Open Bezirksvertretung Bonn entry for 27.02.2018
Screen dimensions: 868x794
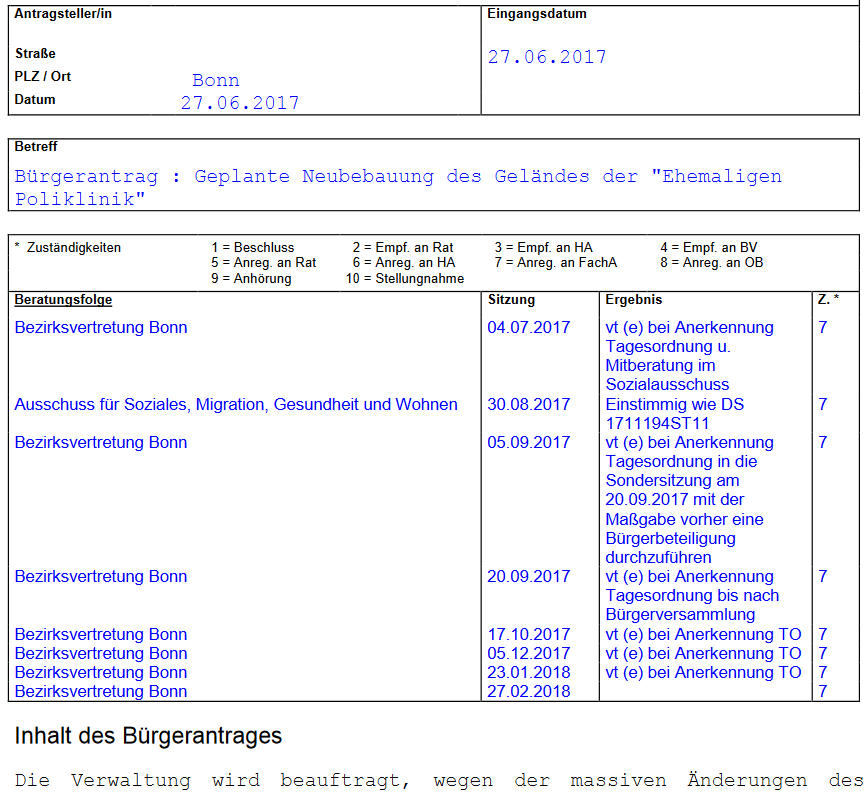coord(101,691)
